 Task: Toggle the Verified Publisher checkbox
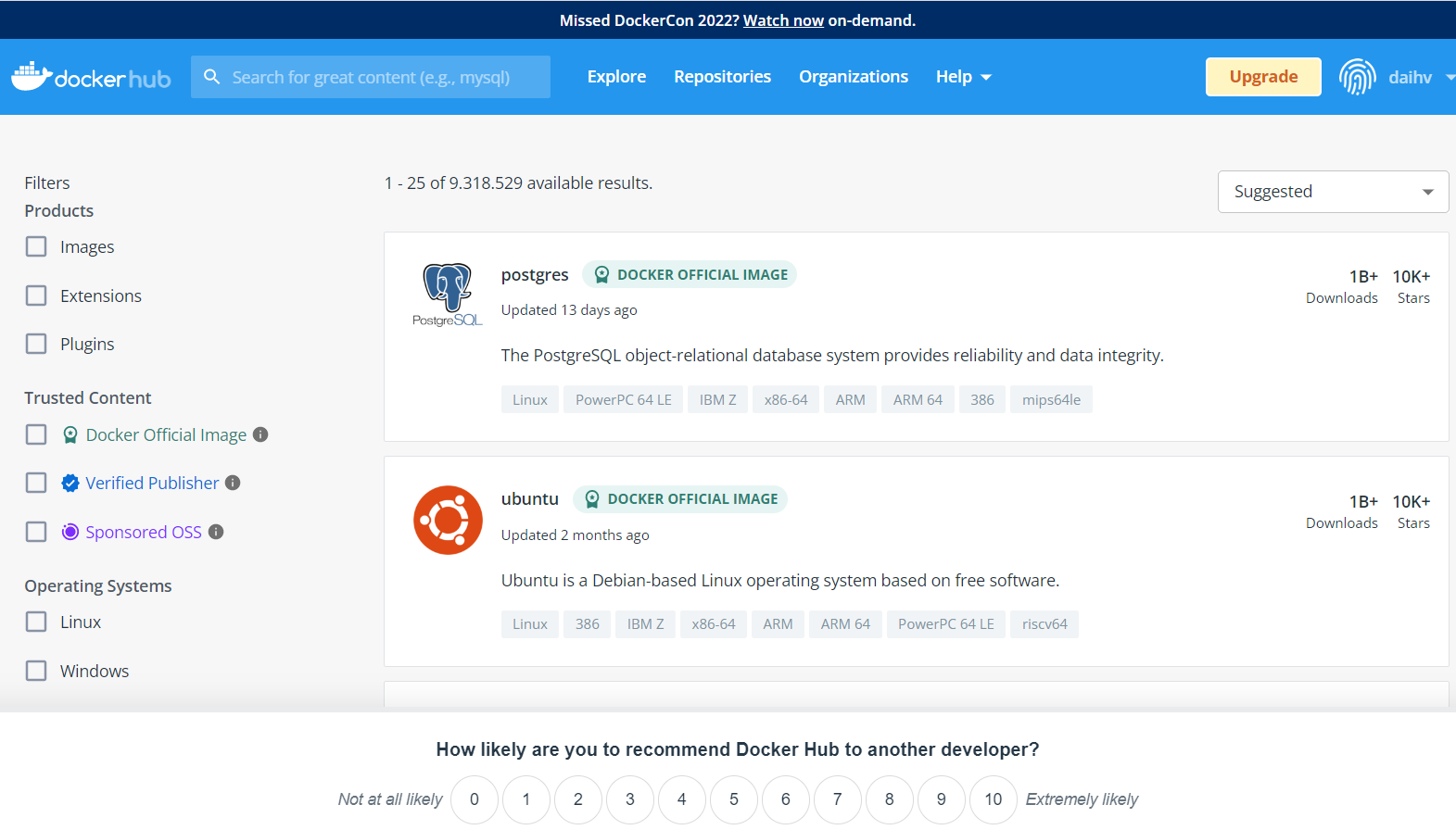click(36, 483)
